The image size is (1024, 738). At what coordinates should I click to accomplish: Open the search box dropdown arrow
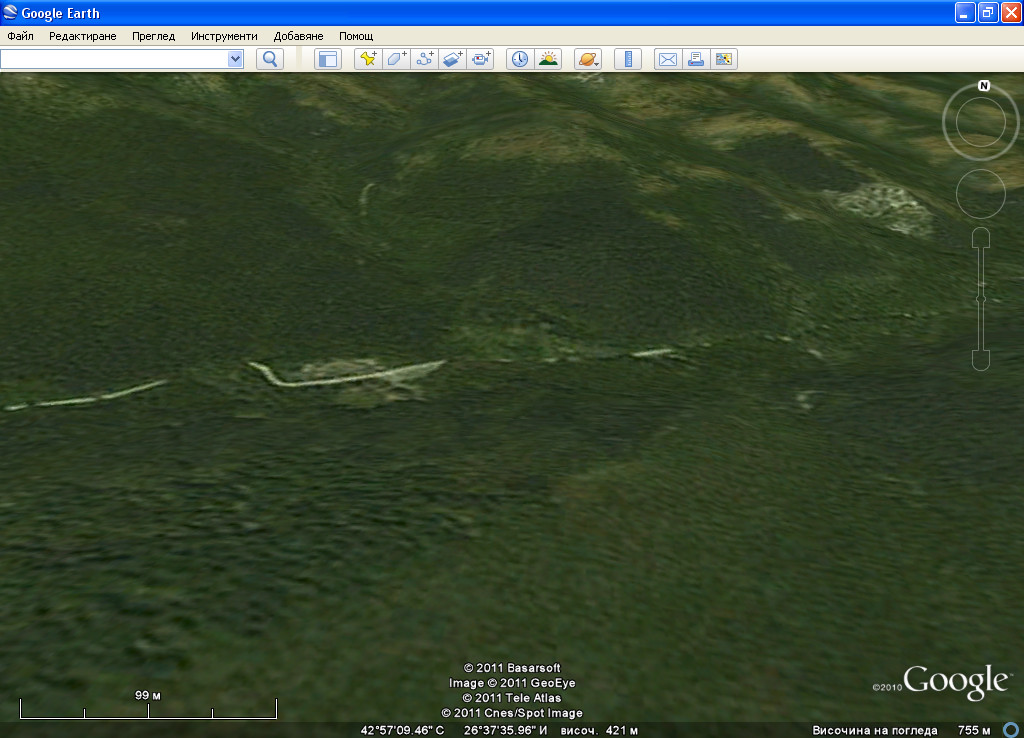[235, 59]
